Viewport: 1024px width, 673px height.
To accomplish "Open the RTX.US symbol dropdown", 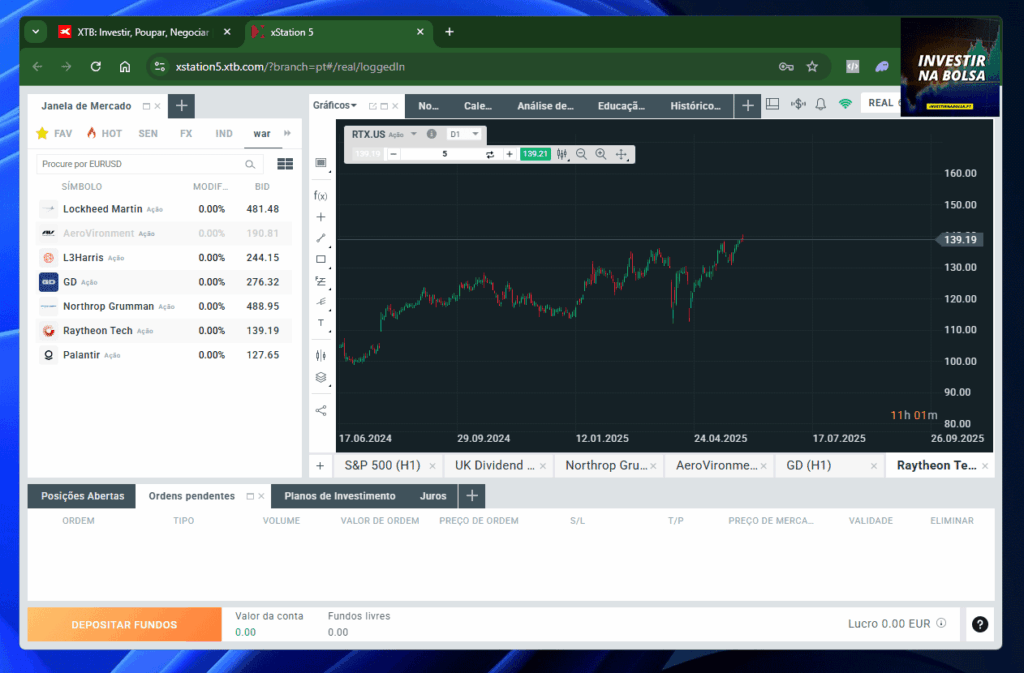I will (x=413, y=134).
